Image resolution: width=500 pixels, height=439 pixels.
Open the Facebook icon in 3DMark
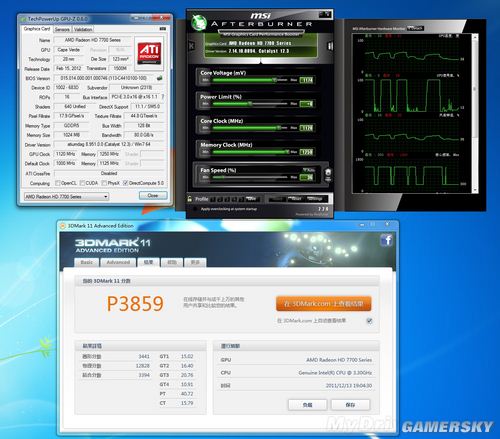coord(387,240)
